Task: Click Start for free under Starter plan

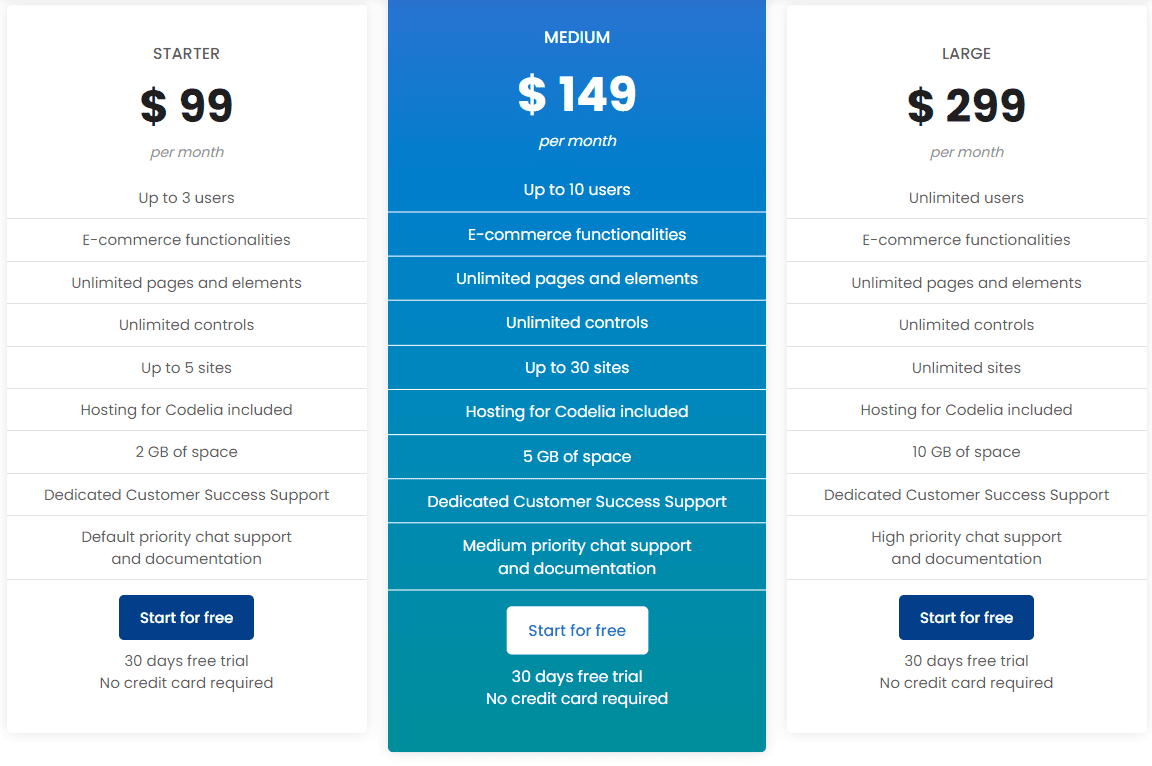Action: [x=186, y=618]
